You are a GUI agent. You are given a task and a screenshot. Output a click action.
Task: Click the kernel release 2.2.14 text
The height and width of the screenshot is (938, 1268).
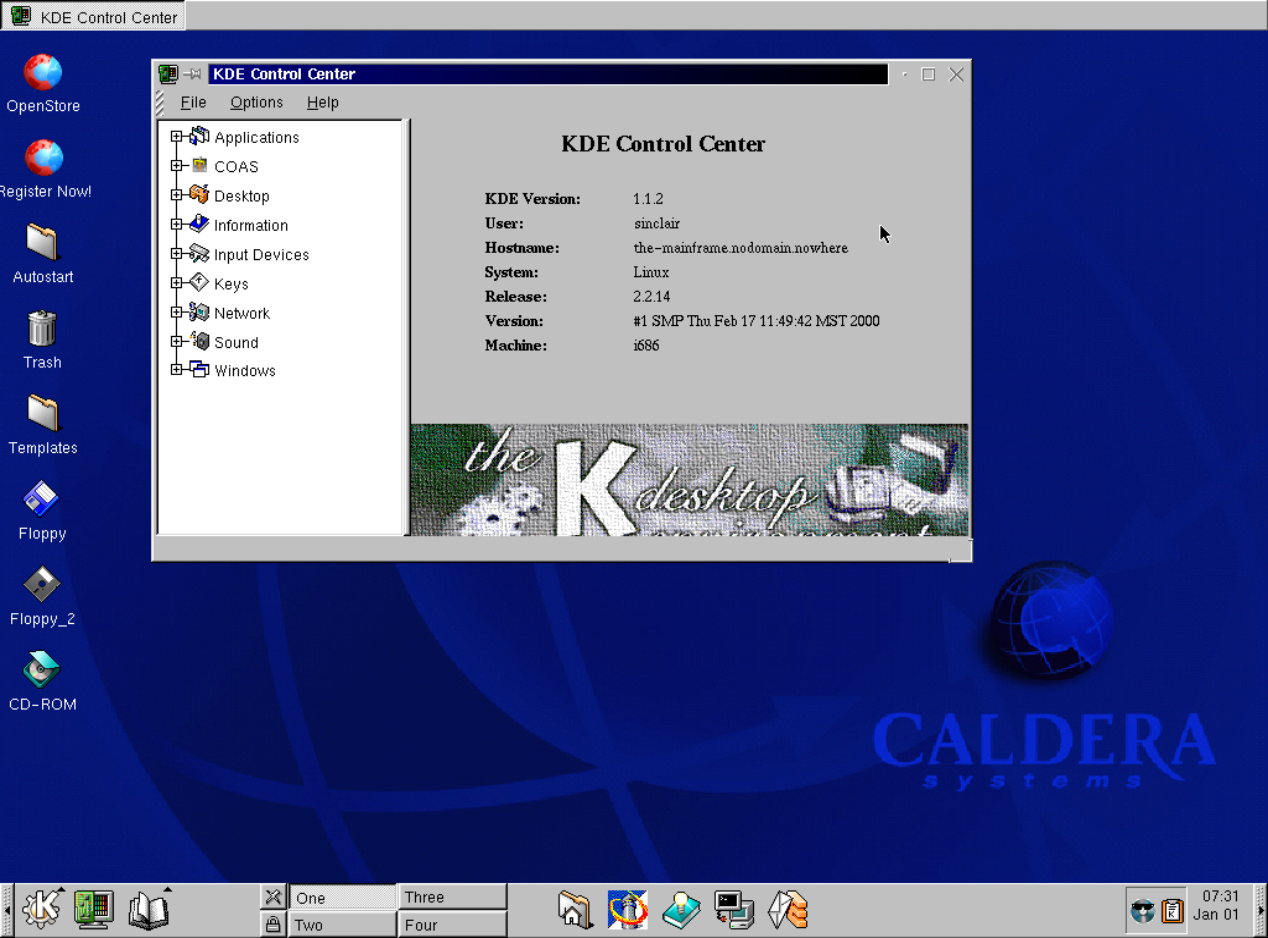(651, 297)
